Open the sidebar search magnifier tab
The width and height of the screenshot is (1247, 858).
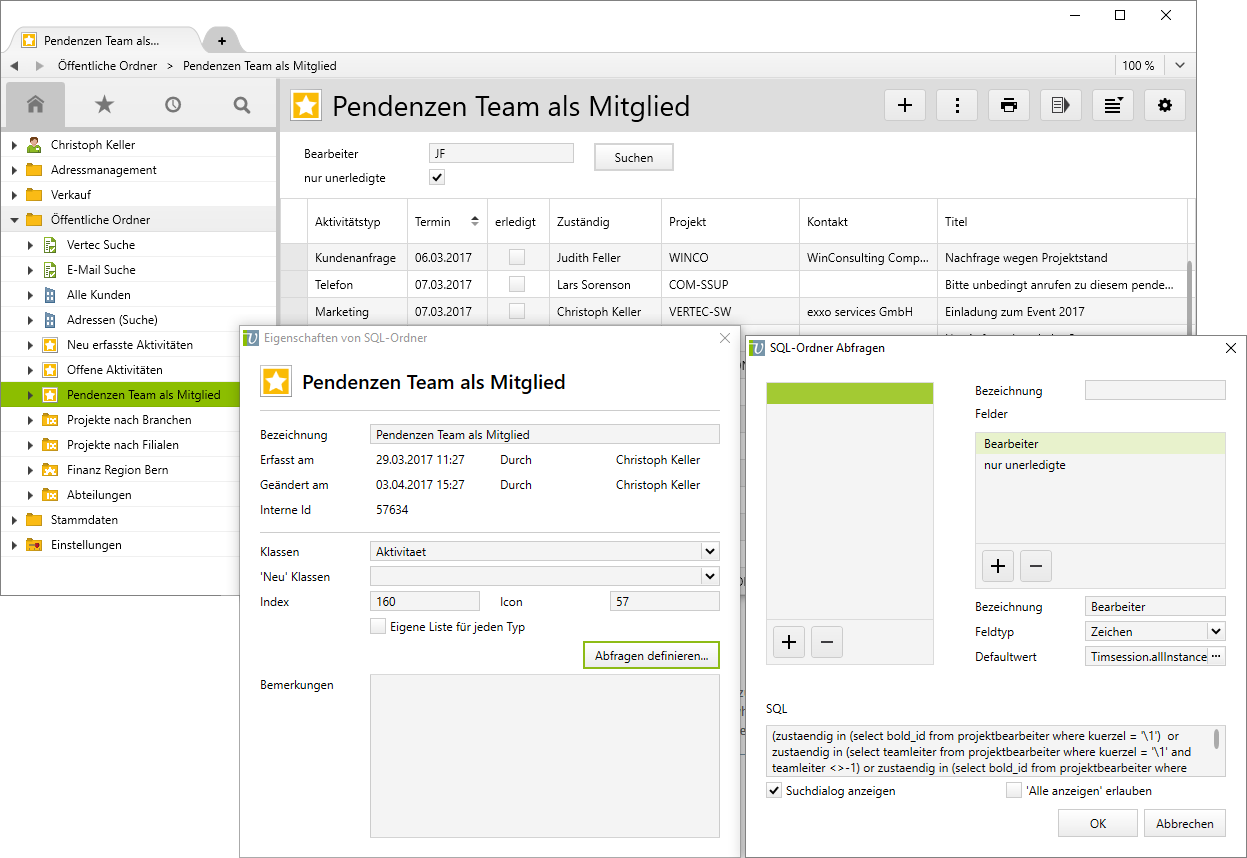click(241, 105)
